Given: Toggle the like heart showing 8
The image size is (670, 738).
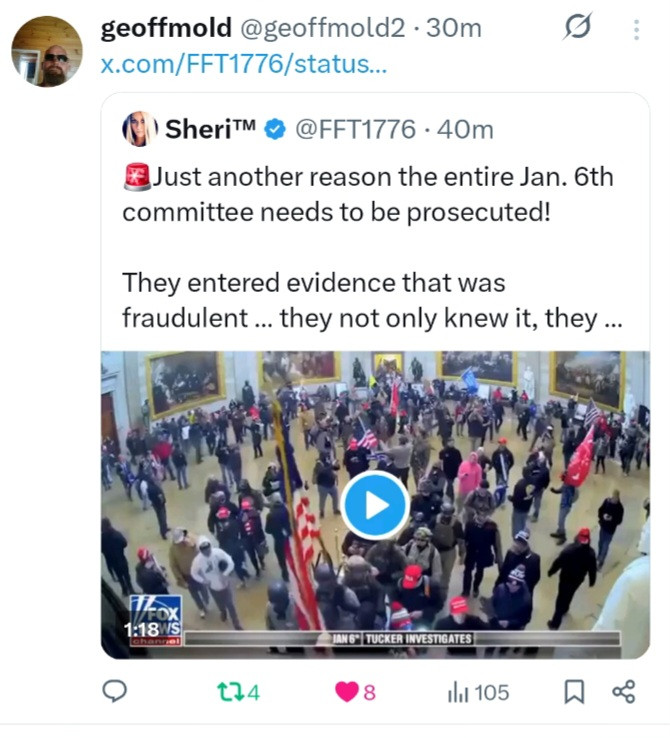Looking at the screenshot, I should [355, 692].
